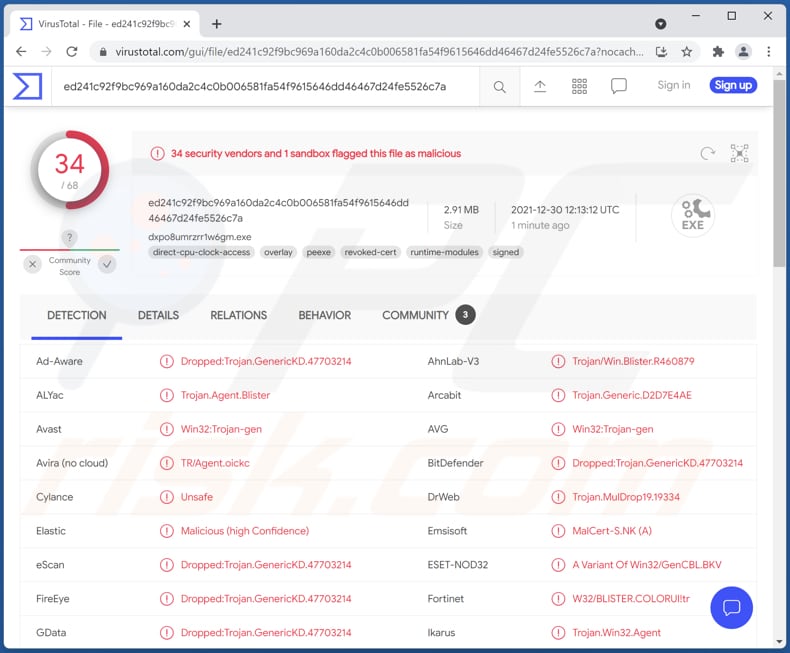Click W32/BLISTER.COLORUI!tr Fortinet detection
The width and height of the screenshot is (790, 653).
(631, 599)
